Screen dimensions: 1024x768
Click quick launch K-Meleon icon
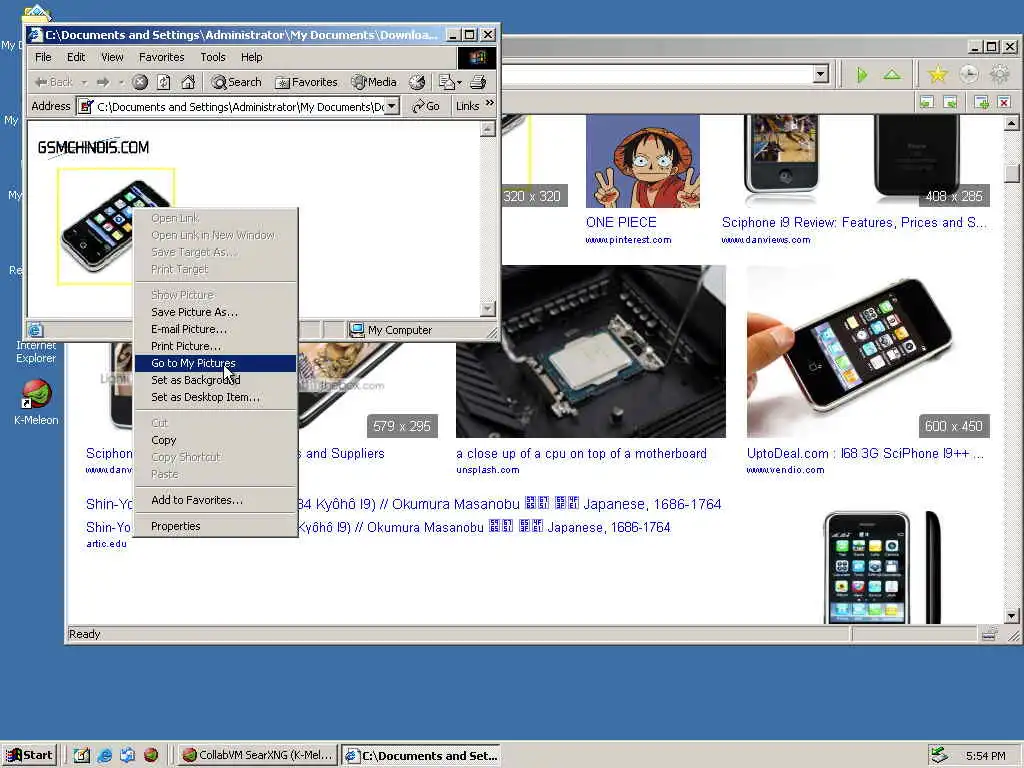[x=151, y=755]
